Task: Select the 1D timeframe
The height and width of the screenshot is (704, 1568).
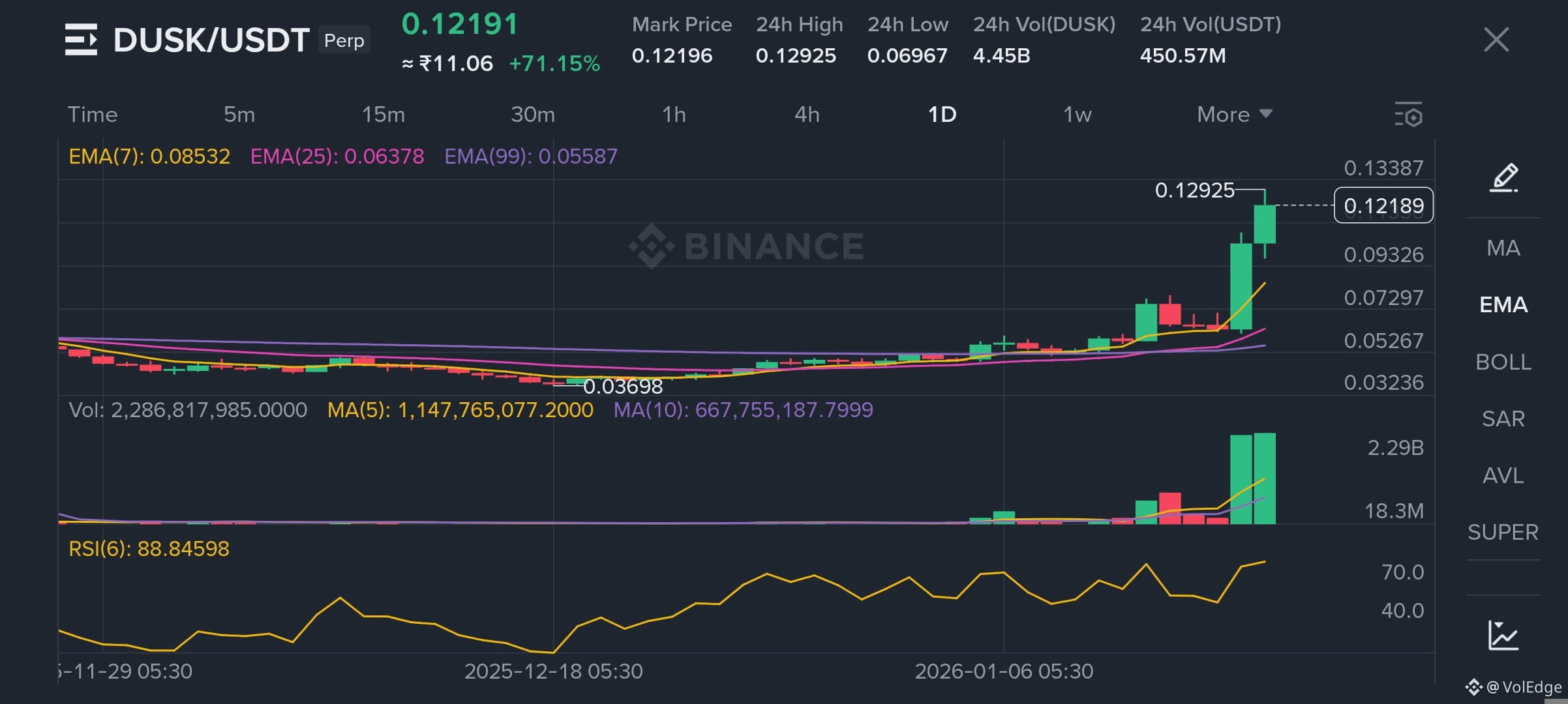Action: tap(942, 115)
